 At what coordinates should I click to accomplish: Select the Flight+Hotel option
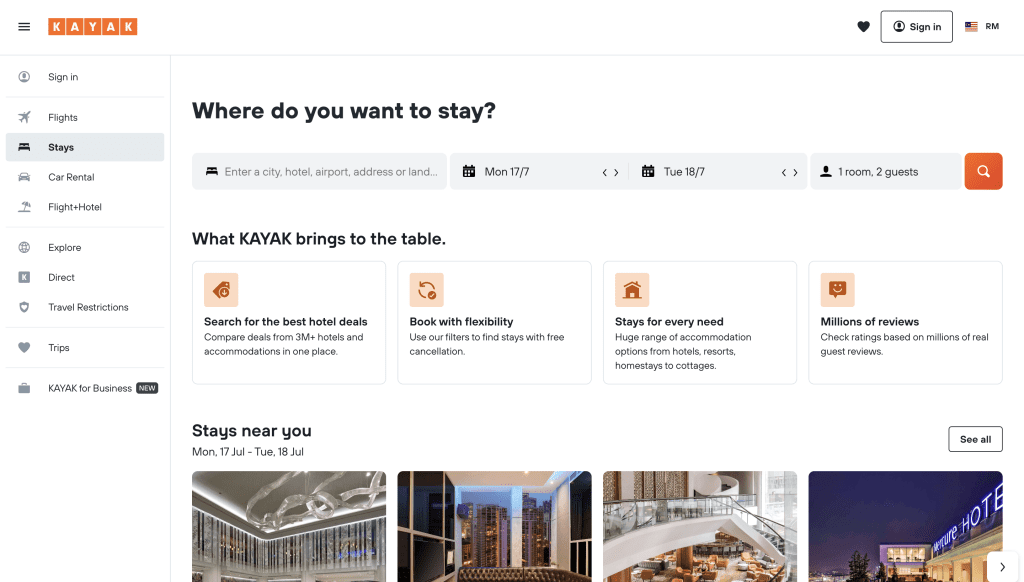(72, 207)
